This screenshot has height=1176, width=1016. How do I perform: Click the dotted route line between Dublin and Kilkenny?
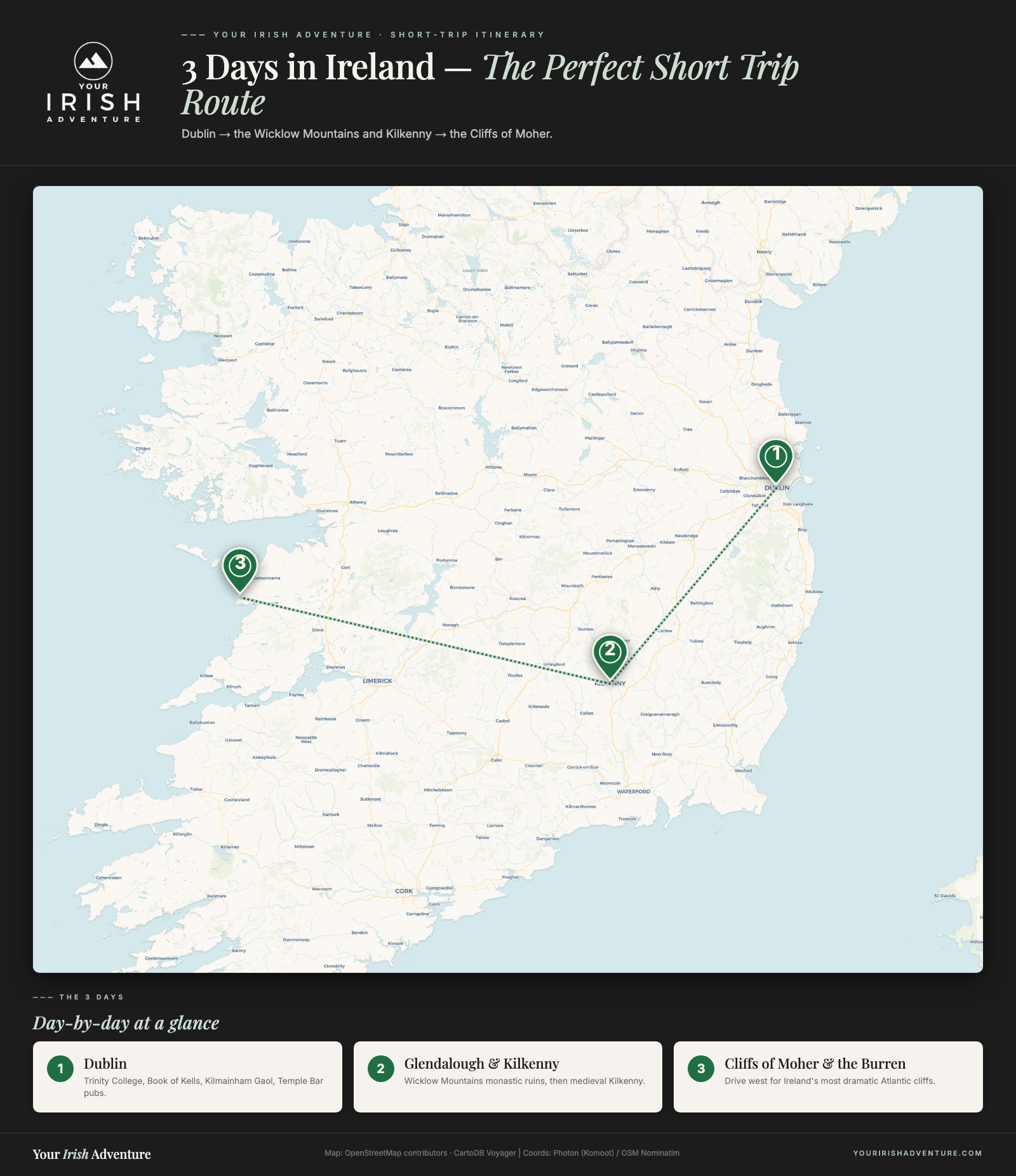click(x=693, y=585)
